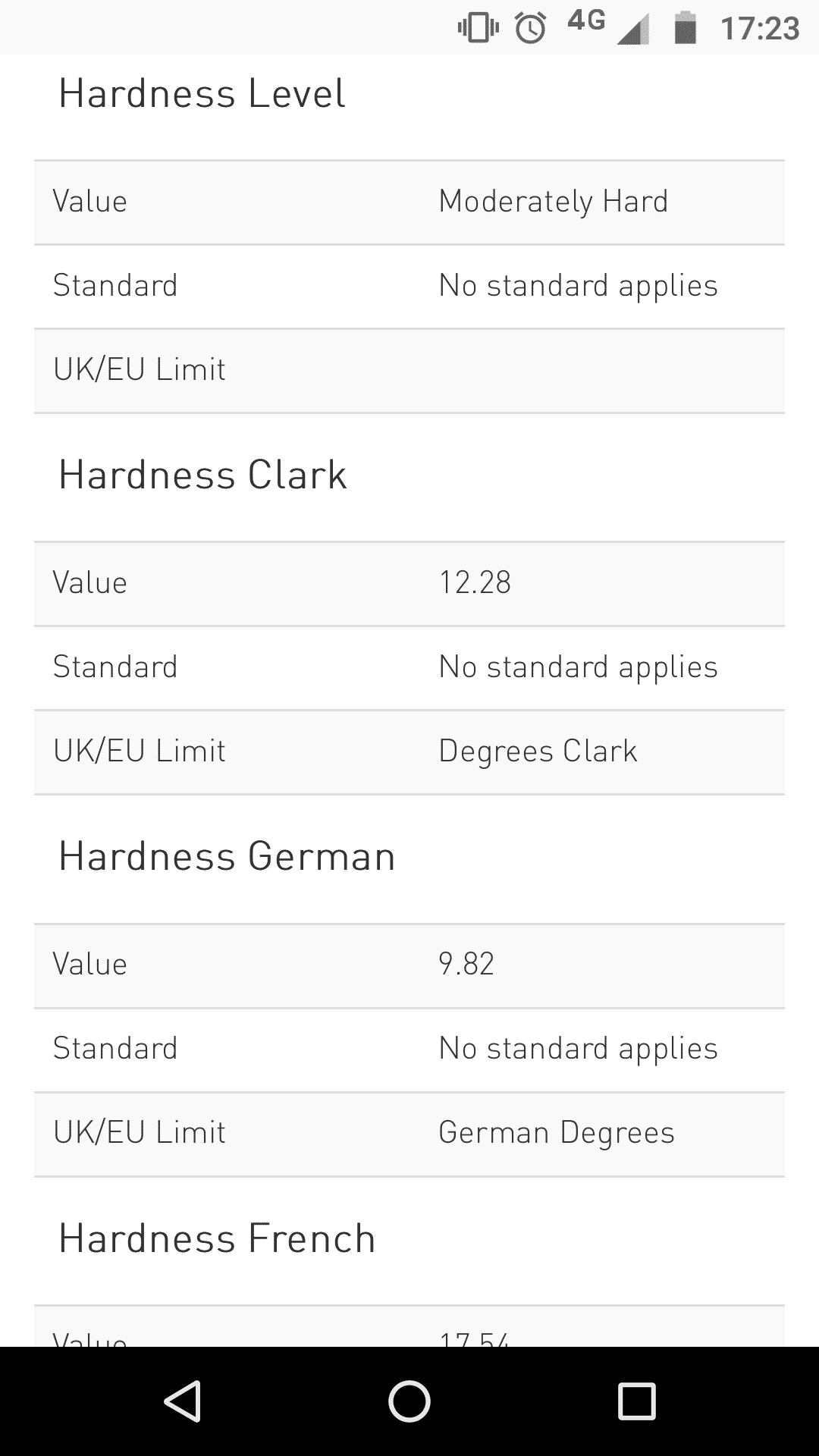Select the Moderately Hard value cell
Image resolution: width=819 pixels, height=1456 pixels.
pos(554,202)
